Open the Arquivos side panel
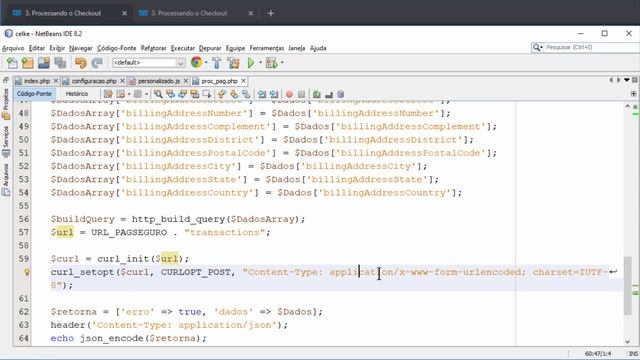 tap(6, 180)
